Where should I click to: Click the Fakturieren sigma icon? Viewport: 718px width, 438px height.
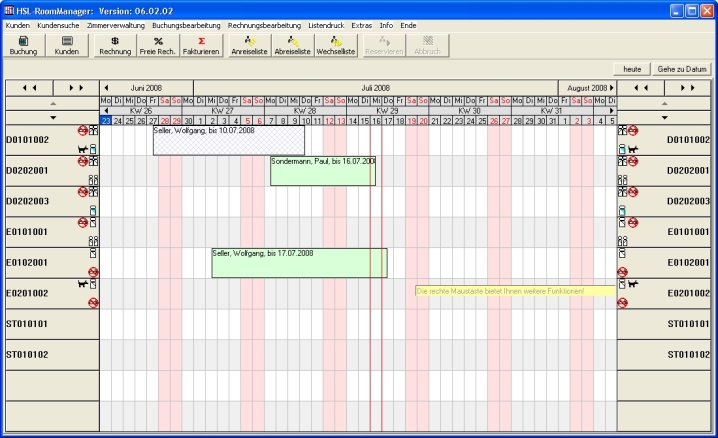[201, 44]
